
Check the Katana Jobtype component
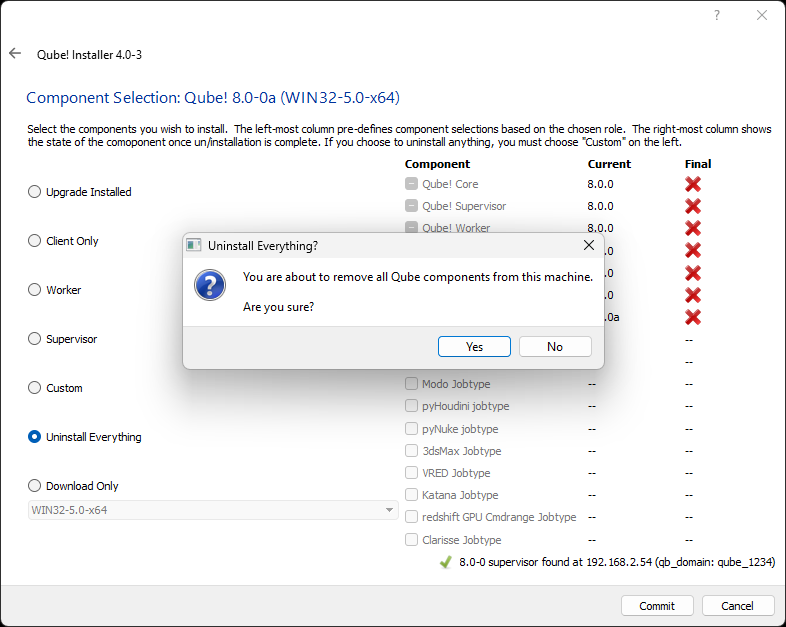(412, 495)
